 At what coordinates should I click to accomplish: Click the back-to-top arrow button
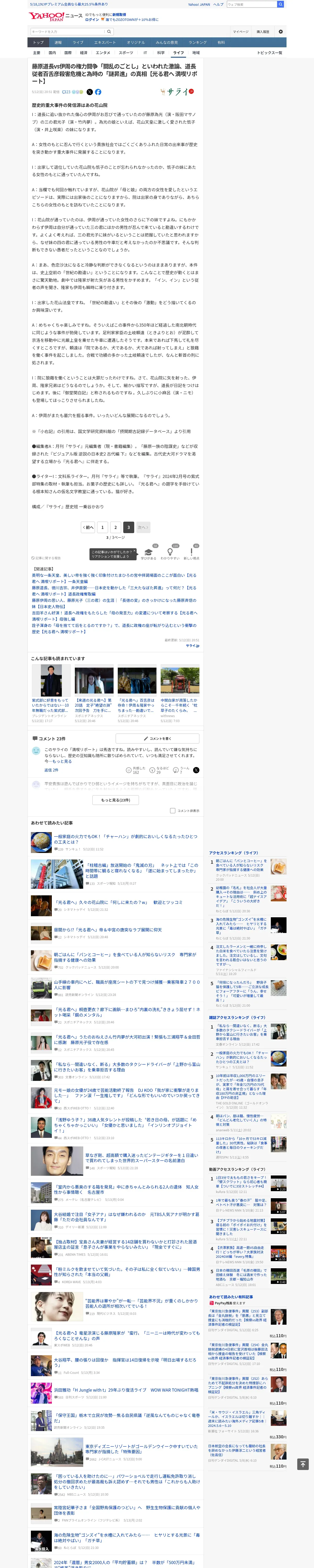click(x=302, y=1464)
